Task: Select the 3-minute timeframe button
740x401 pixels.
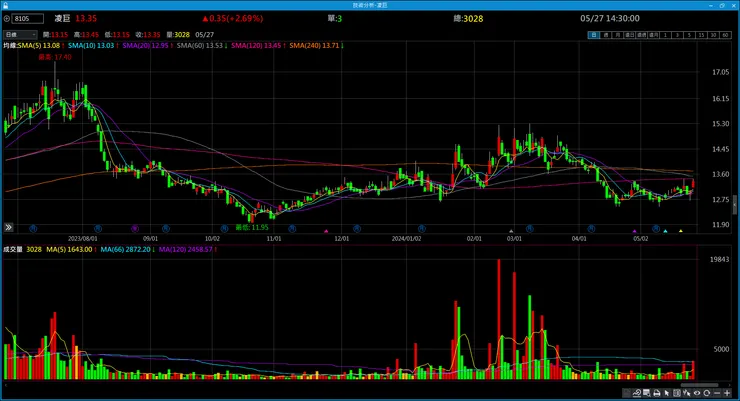Action: 677,35
